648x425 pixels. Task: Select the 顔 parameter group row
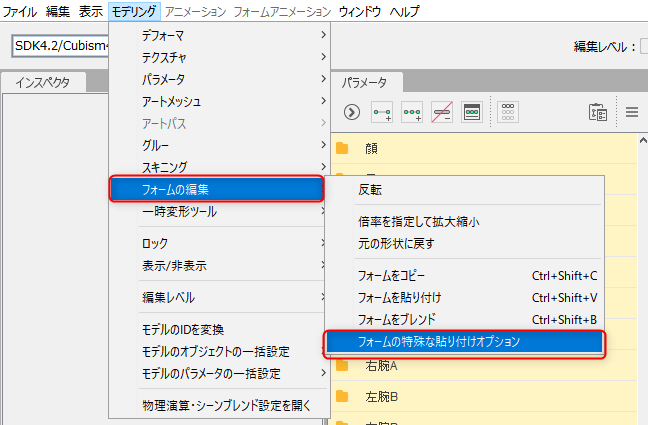coord(484,148)
